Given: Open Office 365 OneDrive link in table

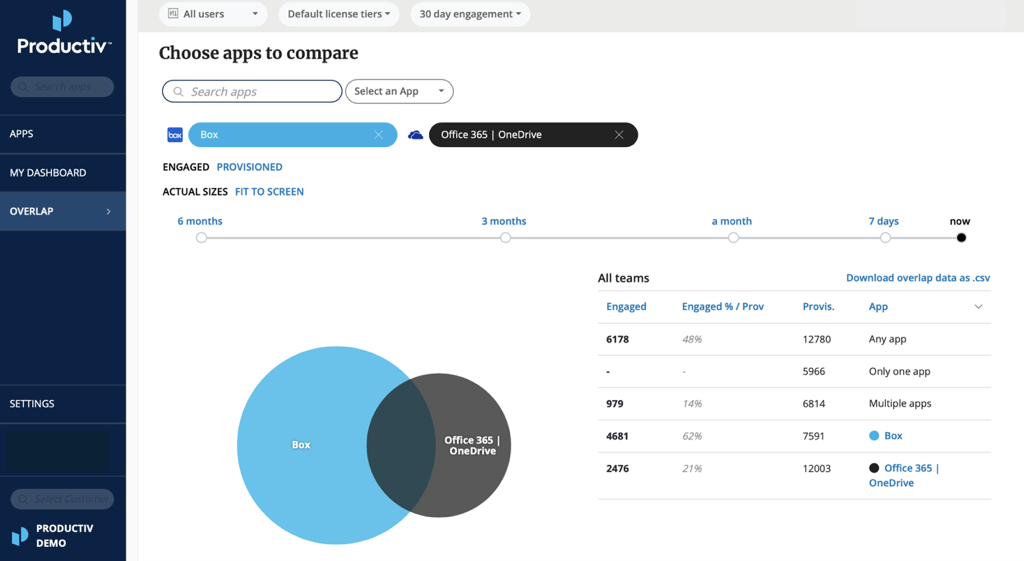Looking at the screenshot, I should 904,475.
